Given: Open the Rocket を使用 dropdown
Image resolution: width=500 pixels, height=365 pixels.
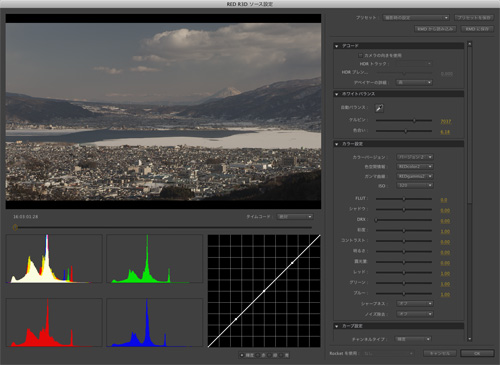Looking at the screenshot, I should (x=389, y=353).
